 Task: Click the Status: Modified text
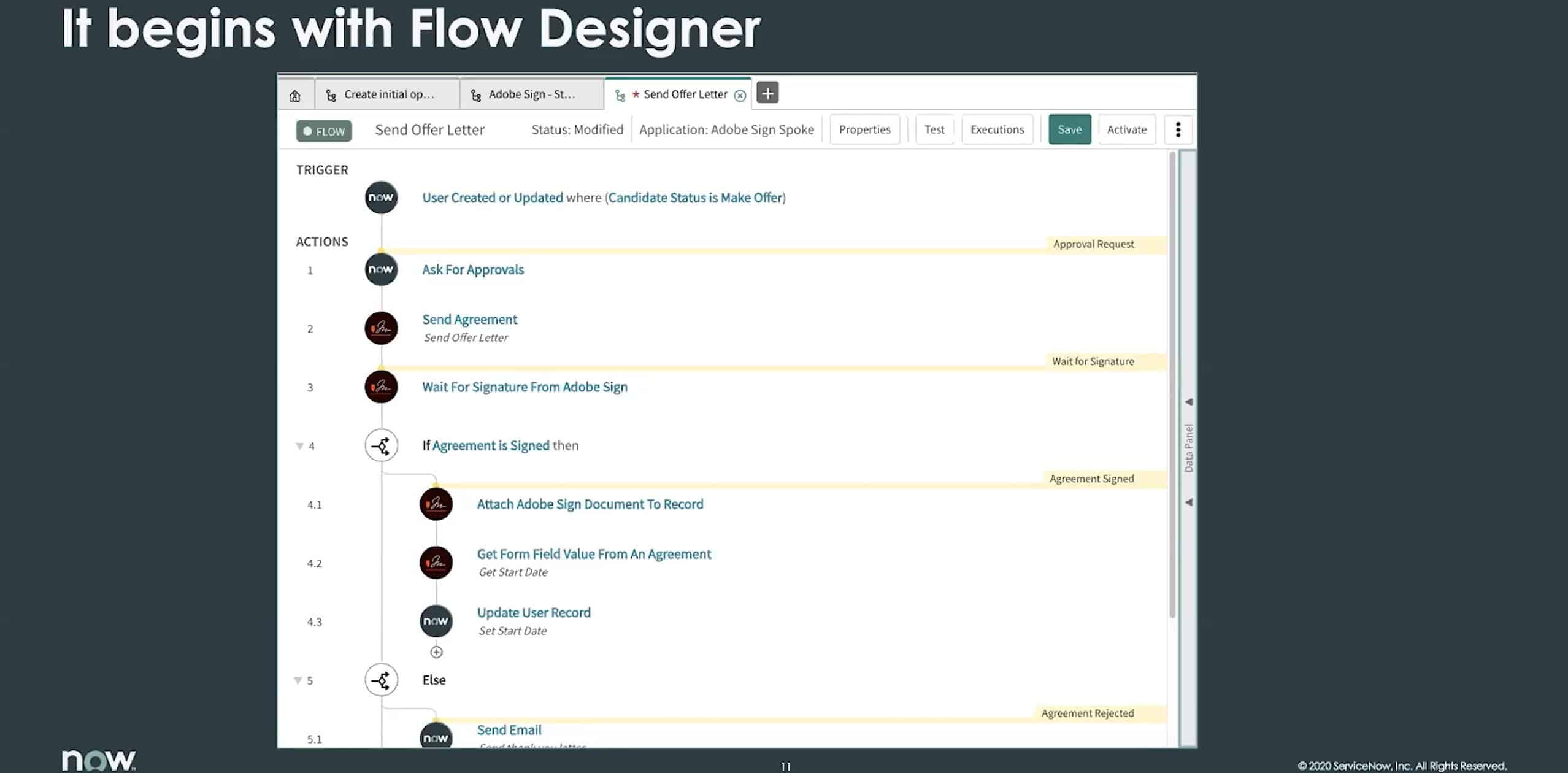point(577,129)
